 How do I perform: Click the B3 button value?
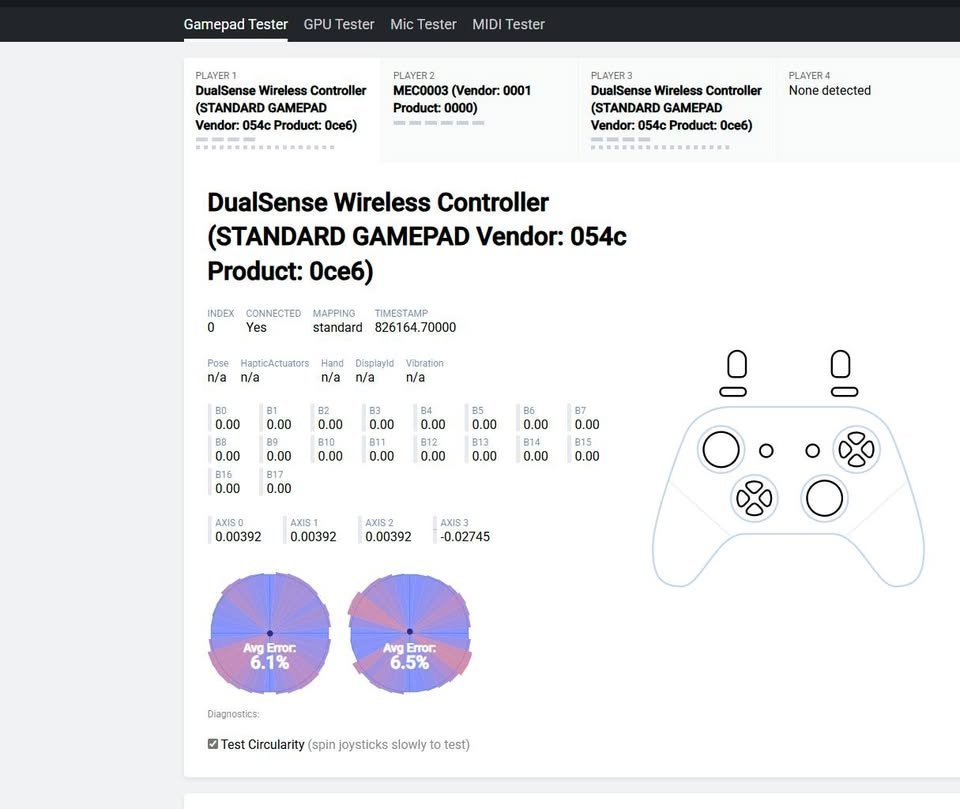point(381,424)
